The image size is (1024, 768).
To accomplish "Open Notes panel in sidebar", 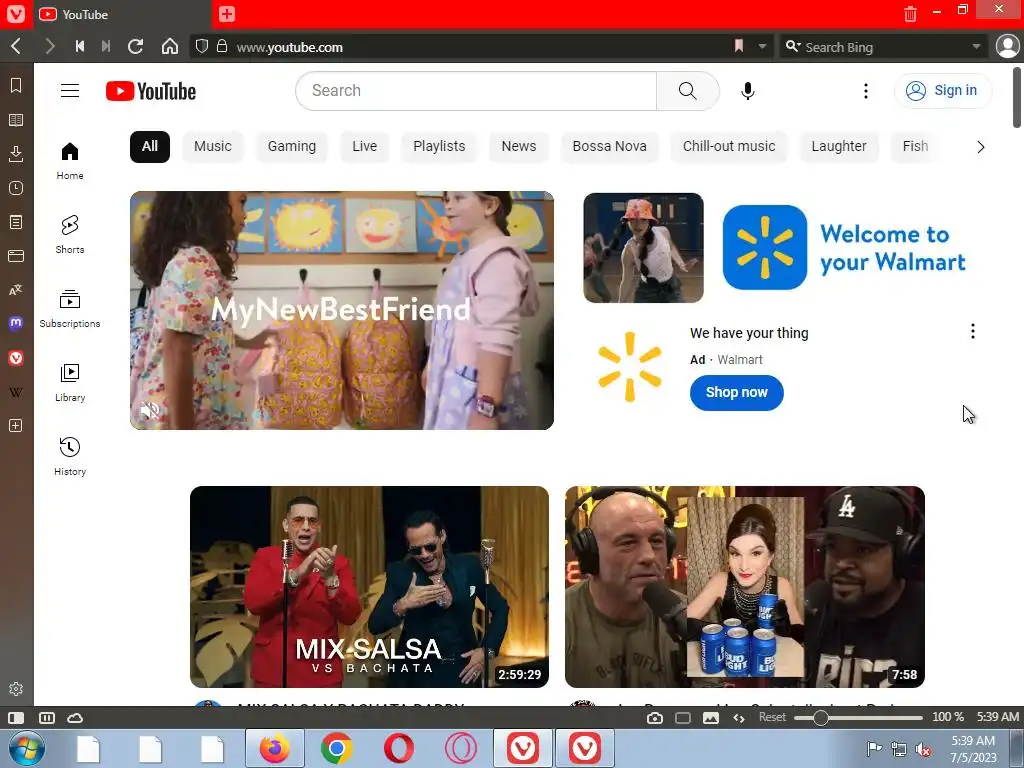I will pyautogui.click(x=16, y=222).
